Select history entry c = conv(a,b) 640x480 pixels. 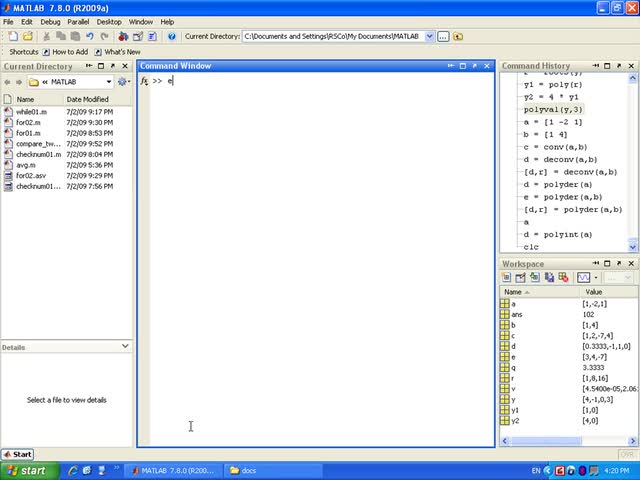[x=556, y=147]
